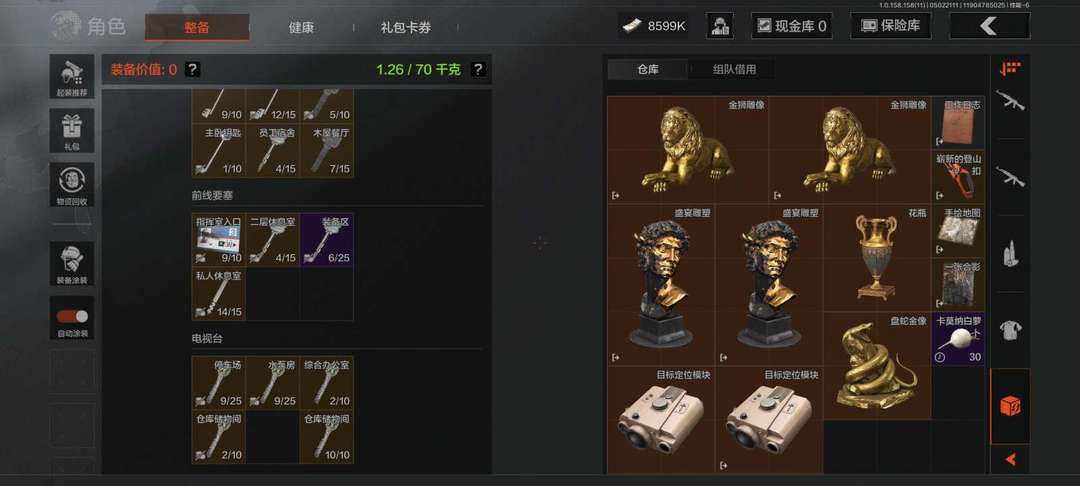Click the help question mark beside 装备价值

coord(193,70)
